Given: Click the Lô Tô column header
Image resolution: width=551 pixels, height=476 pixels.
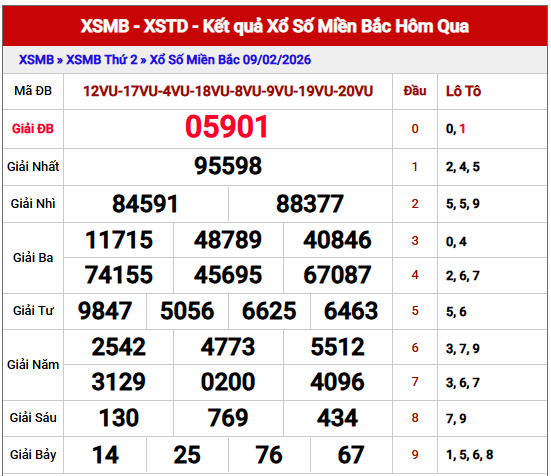Looking at the screenshot, I should [x=464, y=91].
